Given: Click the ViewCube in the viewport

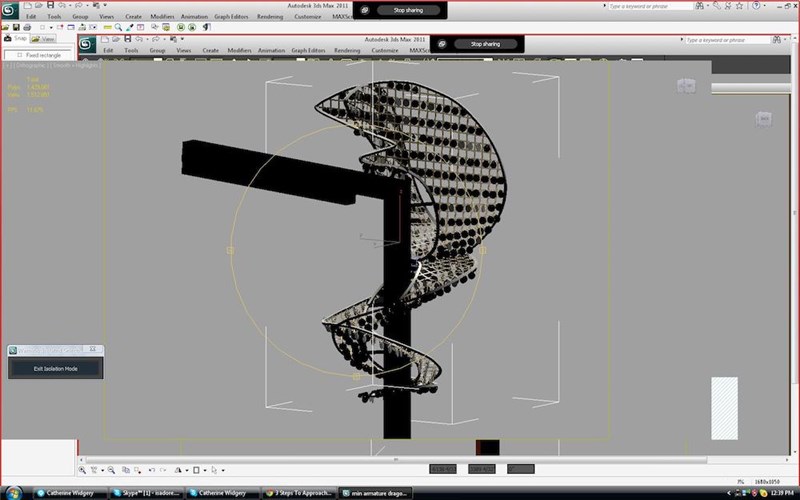Looking at the screenshot, I should (x=686, y=86).
